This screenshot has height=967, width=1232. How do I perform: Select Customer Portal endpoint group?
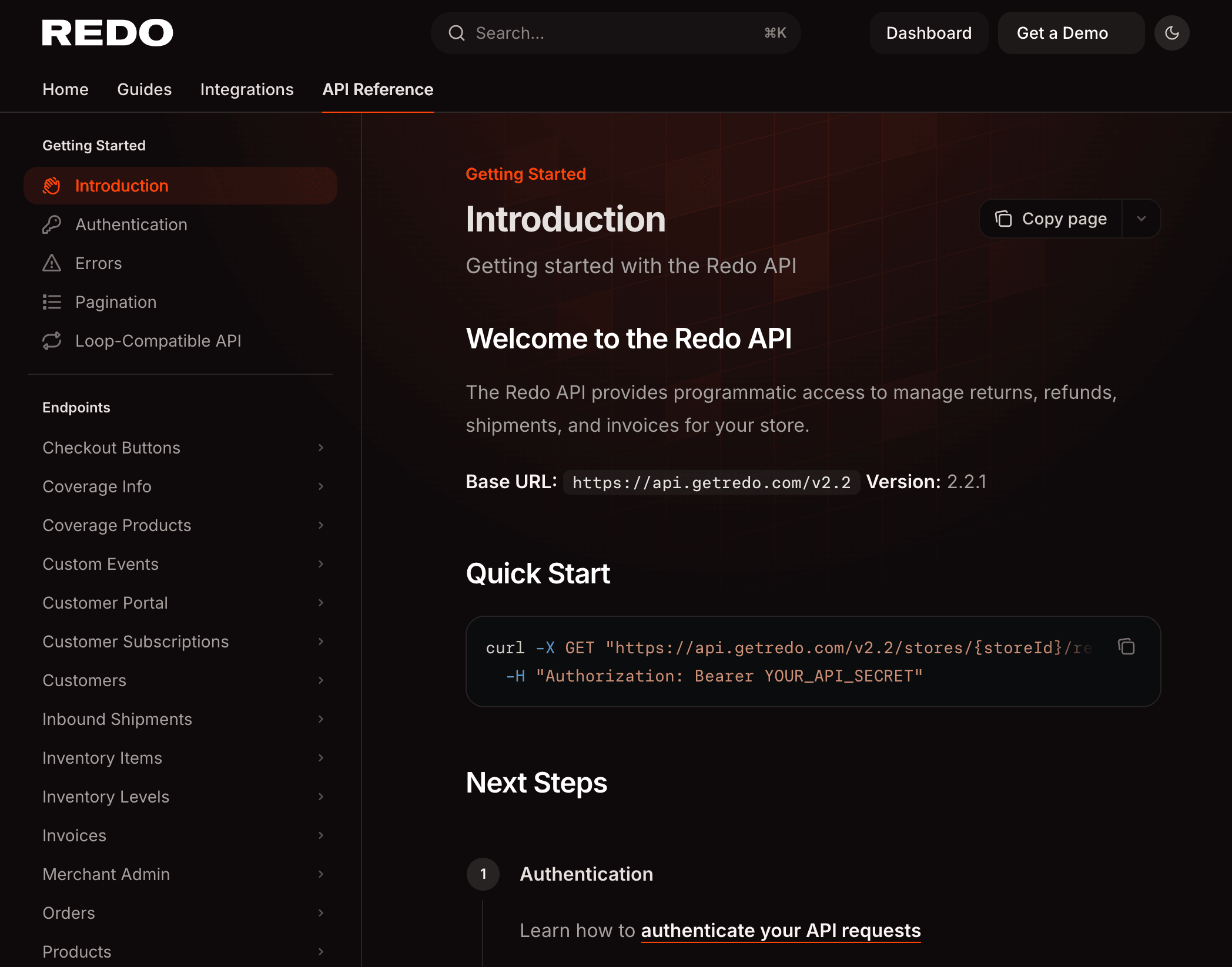pos(180,603)
